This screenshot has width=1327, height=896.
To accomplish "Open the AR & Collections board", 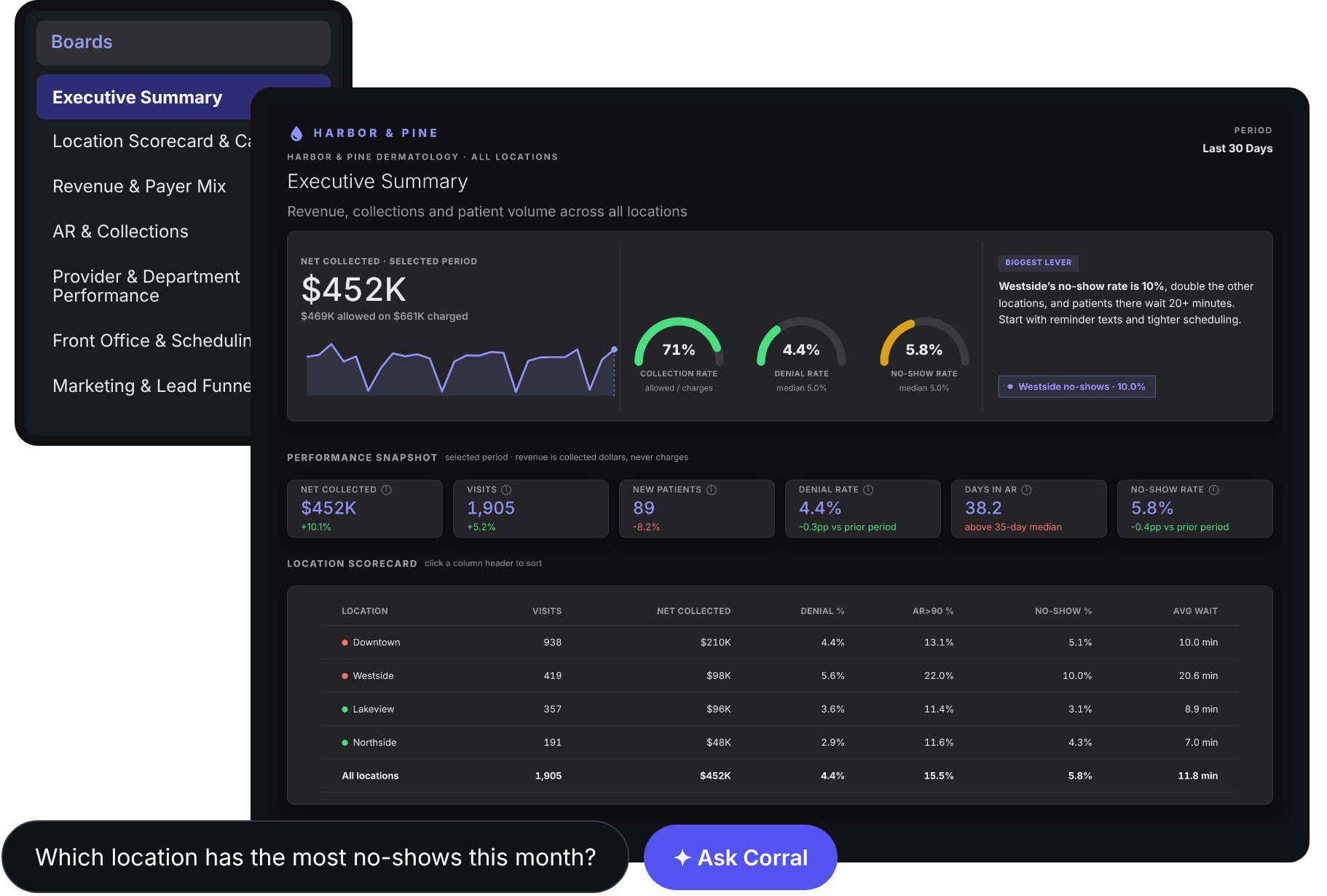I will click(x=120, y=232).
